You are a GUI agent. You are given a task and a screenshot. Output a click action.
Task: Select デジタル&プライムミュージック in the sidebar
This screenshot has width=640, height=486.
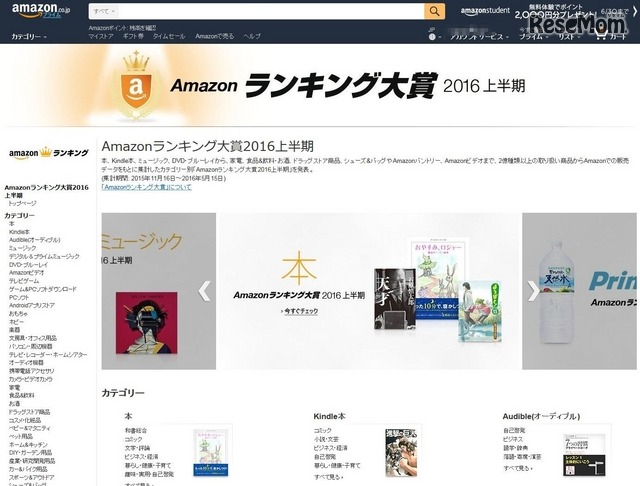[x=44, y=256]
